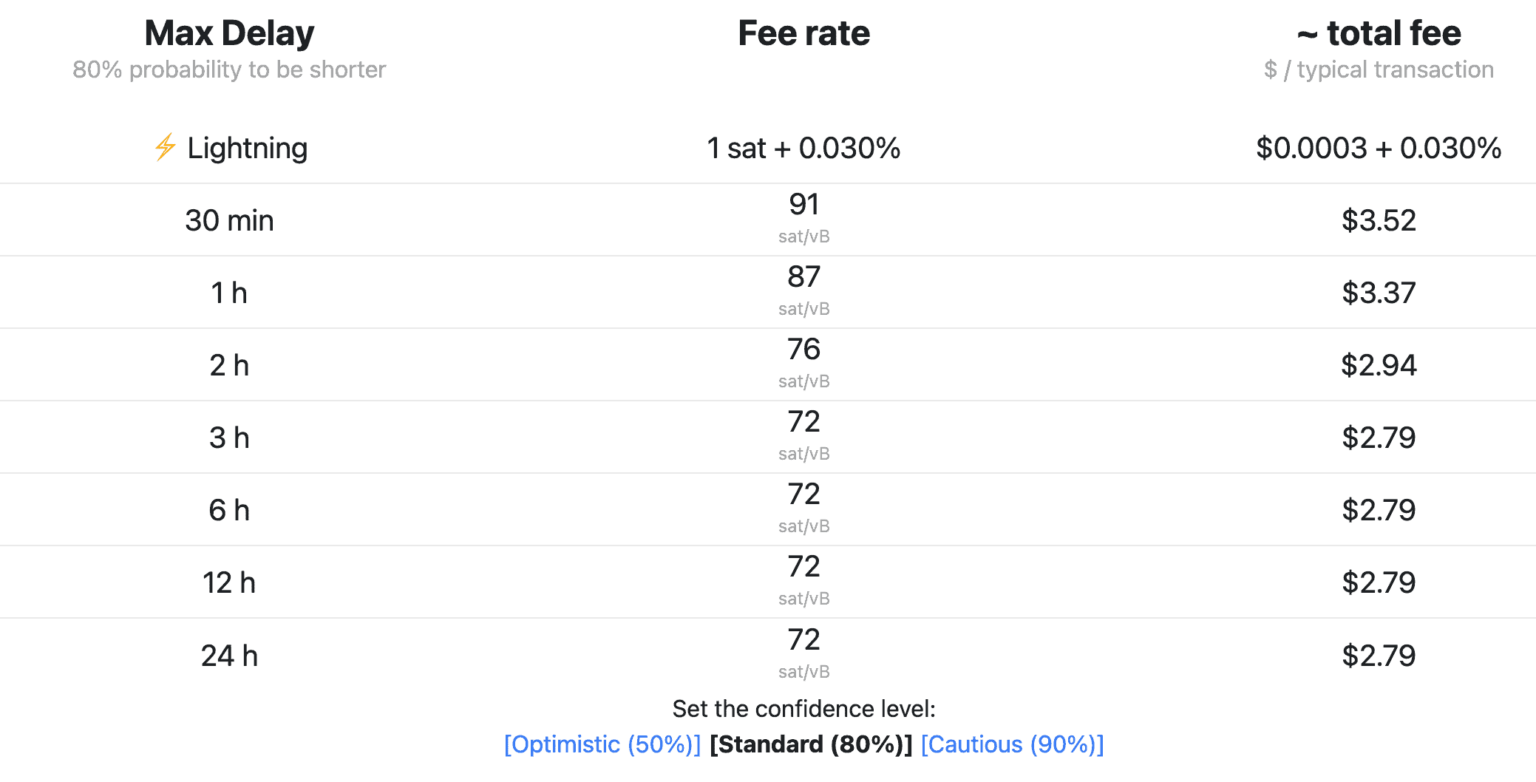Click the Lightning bolt icon

(x=165, y=148)
